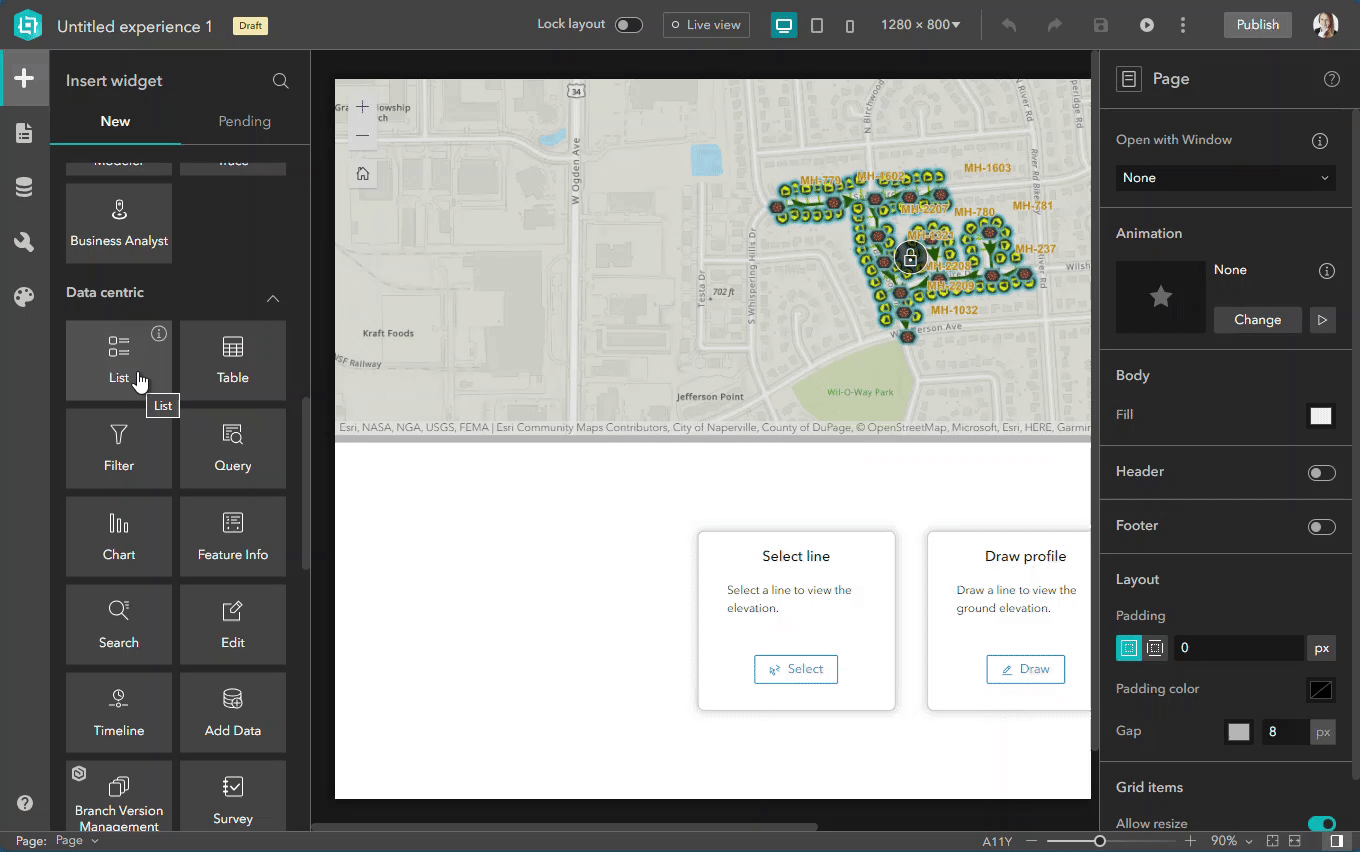This screenshot has height=852, width=1360.
Task: Toggle the right side panel visibility
Action: pyautogui.click(x=1337, y=841)
